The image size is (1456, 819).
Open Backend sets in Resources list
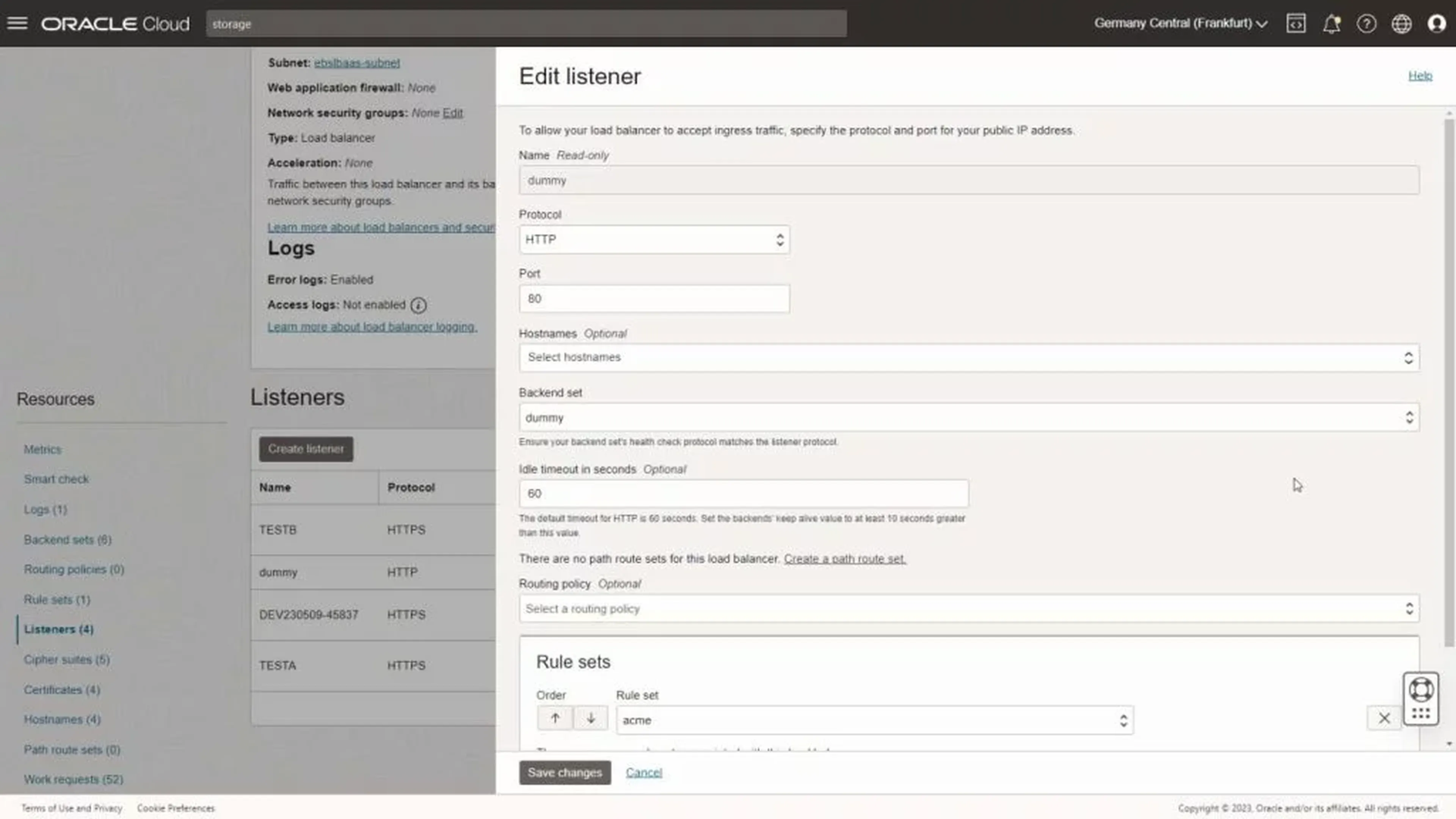tap(67, 540)
